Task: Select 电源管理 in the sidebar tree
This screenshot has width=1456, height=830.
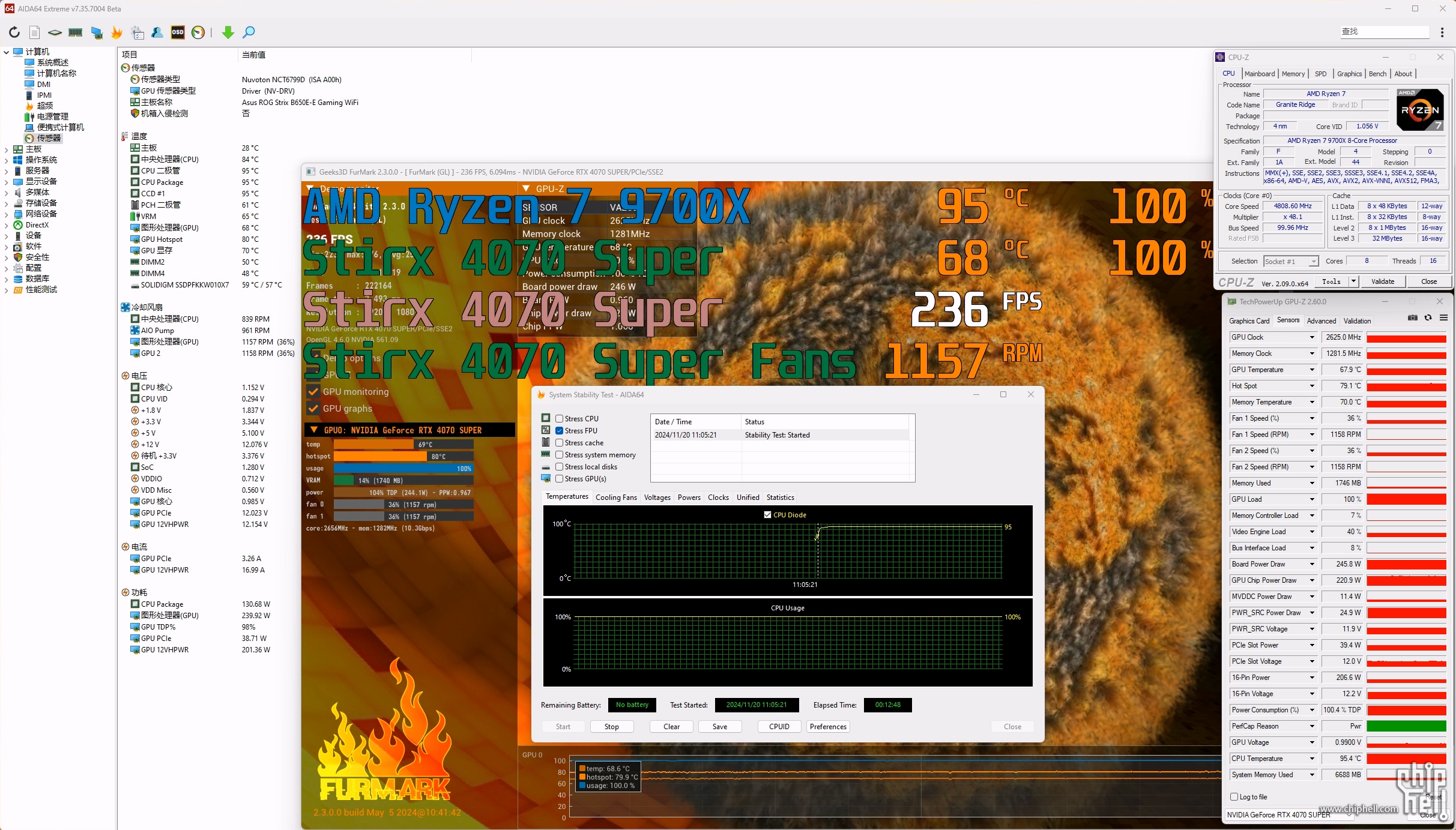Action: 47,116
